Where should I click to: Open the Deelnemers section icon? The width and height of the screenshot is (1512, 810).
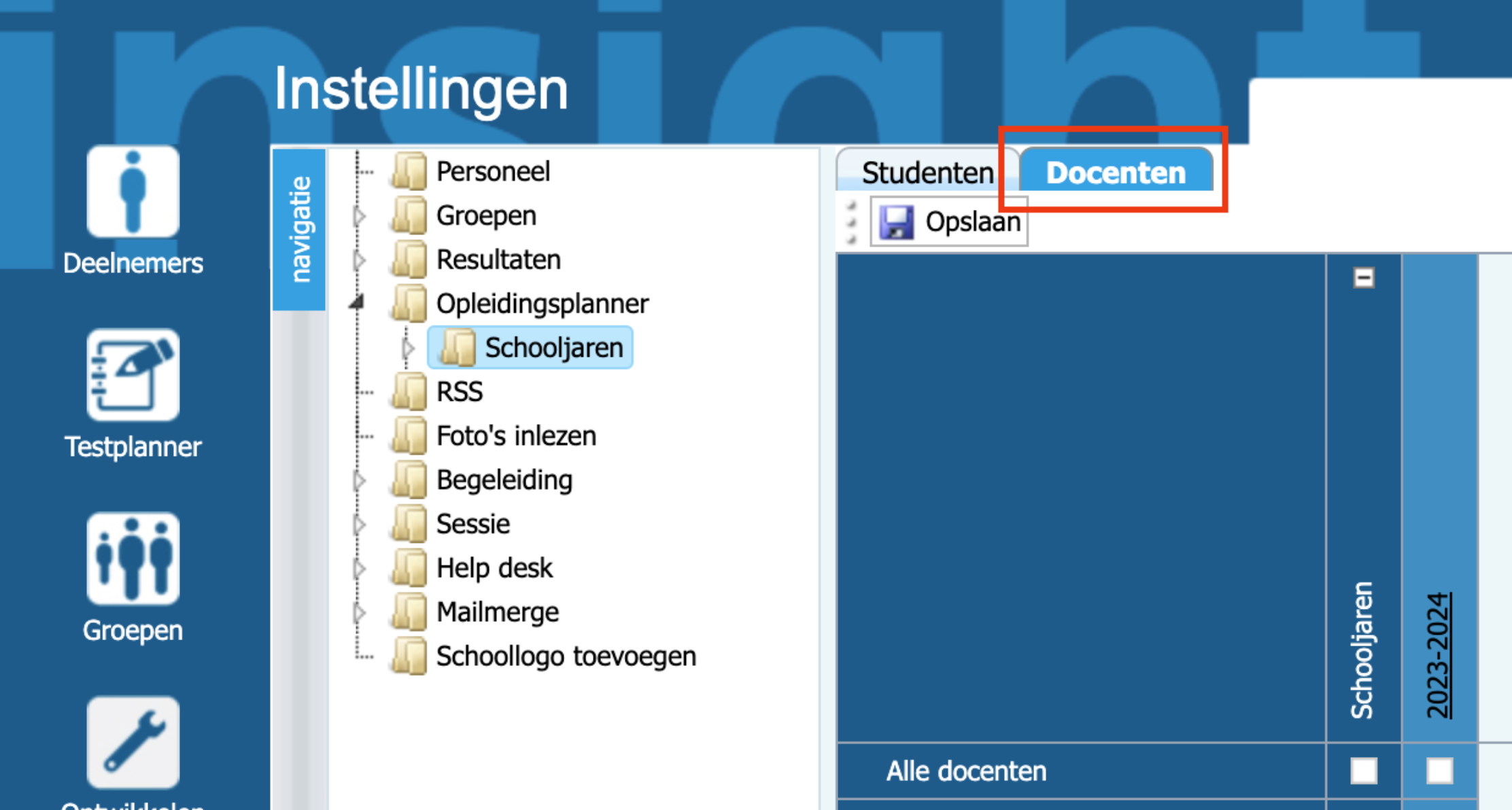click(x=133, y=192)
